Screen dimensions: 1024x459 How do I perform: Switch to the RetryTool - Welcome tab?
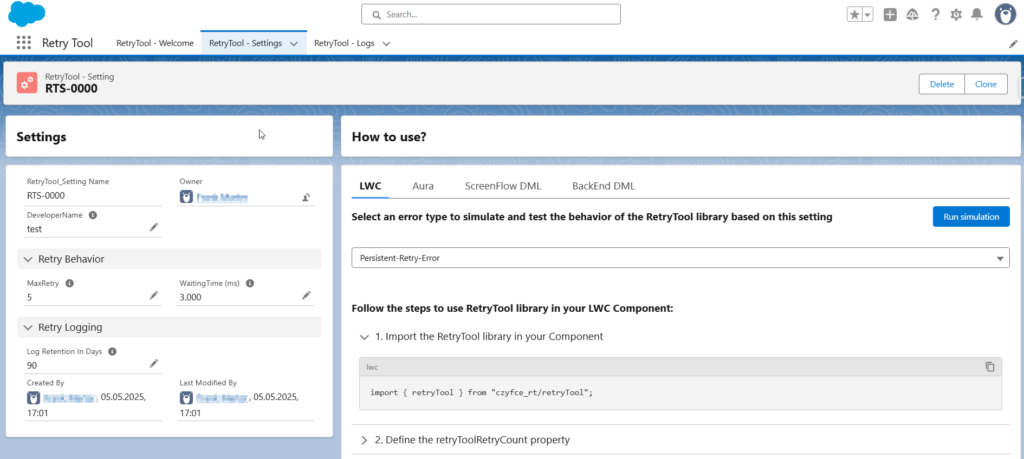(155, 43)
